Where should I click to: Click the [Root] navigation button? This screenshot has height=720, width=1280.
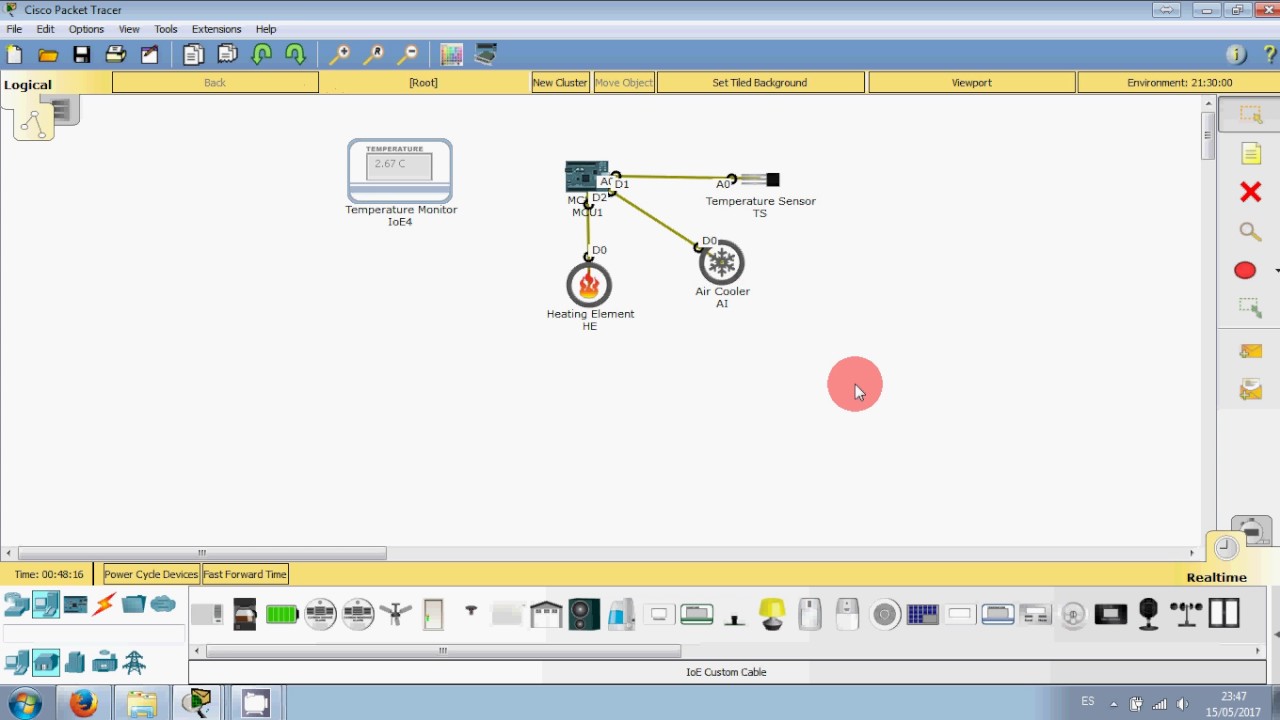[x=423, y=83]
